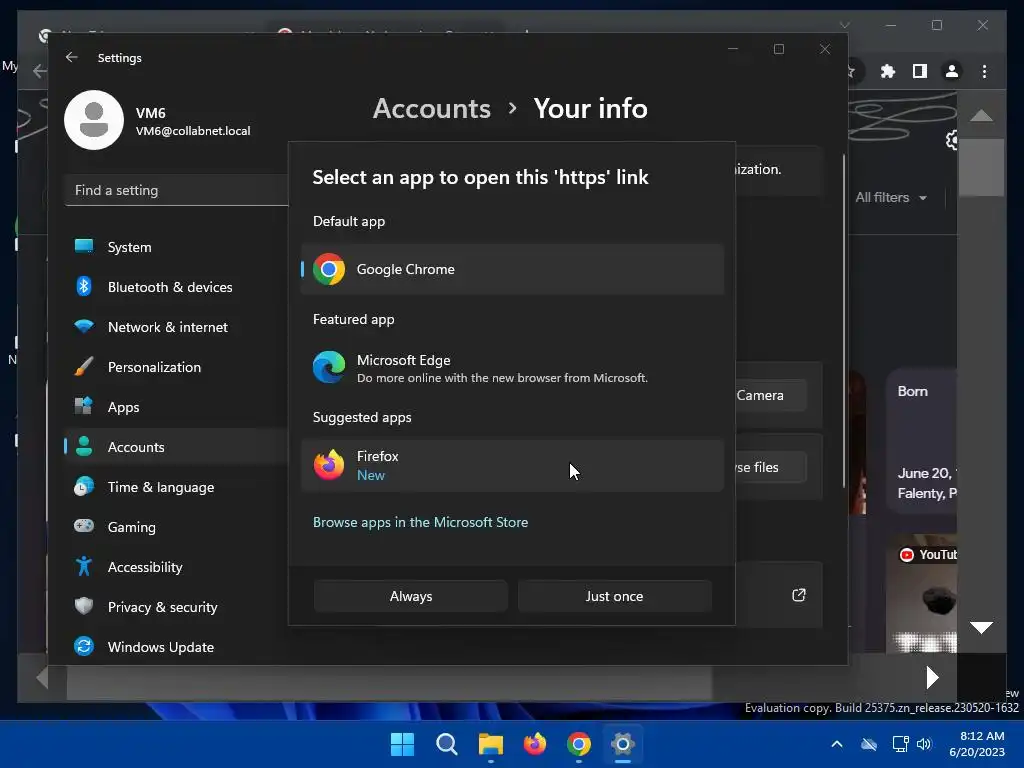Open Chrome three-dot menu
Image resolution: width=1024 pixels, height=768 pixels.
click(984, 71)
